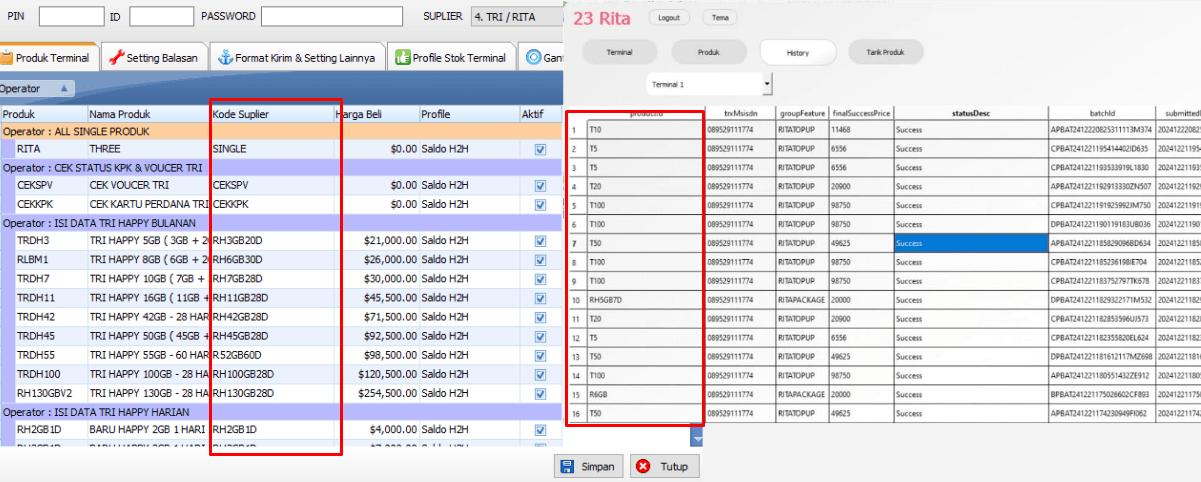The height and width of the screenshot is (482, 1201).
Task: Disable the Aktif checkbox for TRDH42
Action: (540, 316)
